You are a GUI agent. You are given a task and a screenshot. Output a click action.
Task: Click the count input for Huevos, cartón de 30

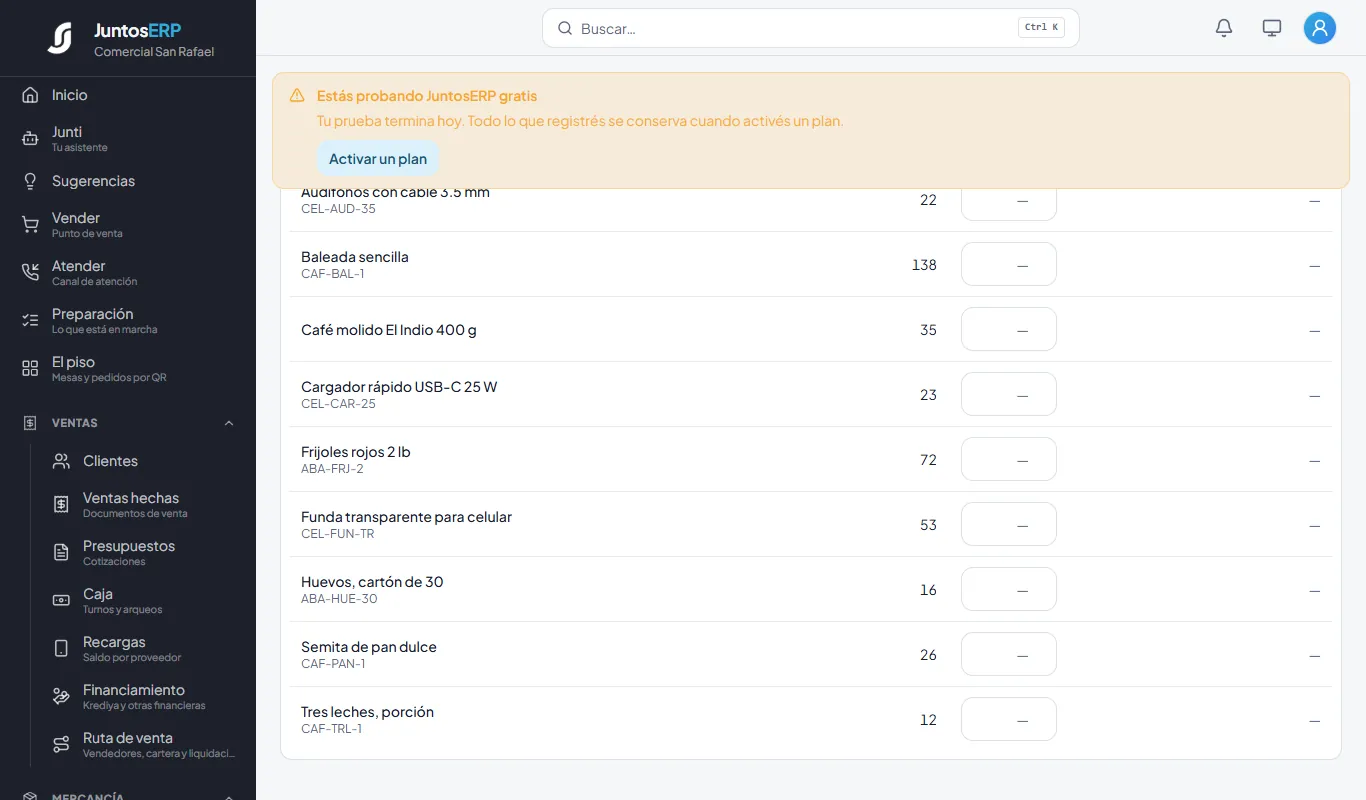pos(1009,589)
